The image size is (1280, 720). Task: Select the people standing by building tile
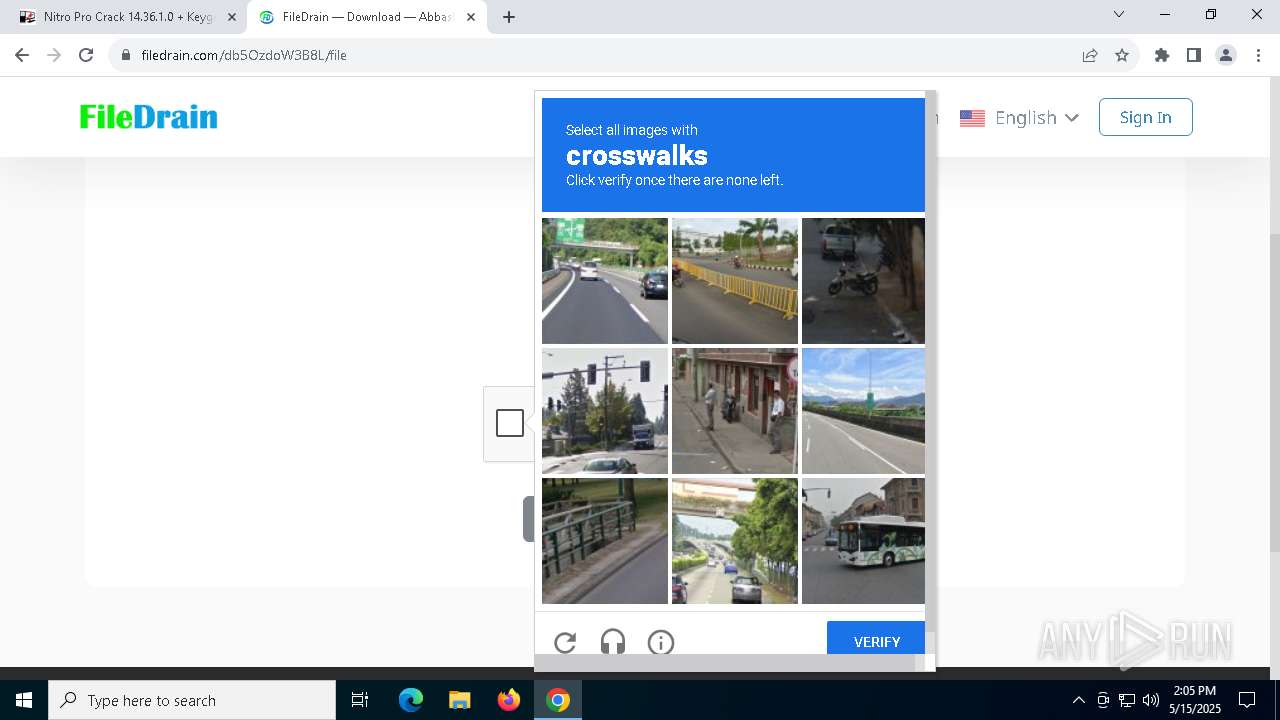tap(735, 411)
